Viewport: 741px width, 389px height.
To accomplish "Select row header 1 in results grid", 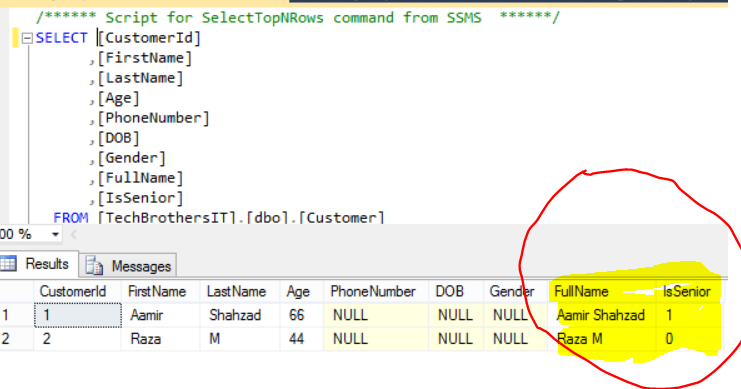I will [17, 315].
